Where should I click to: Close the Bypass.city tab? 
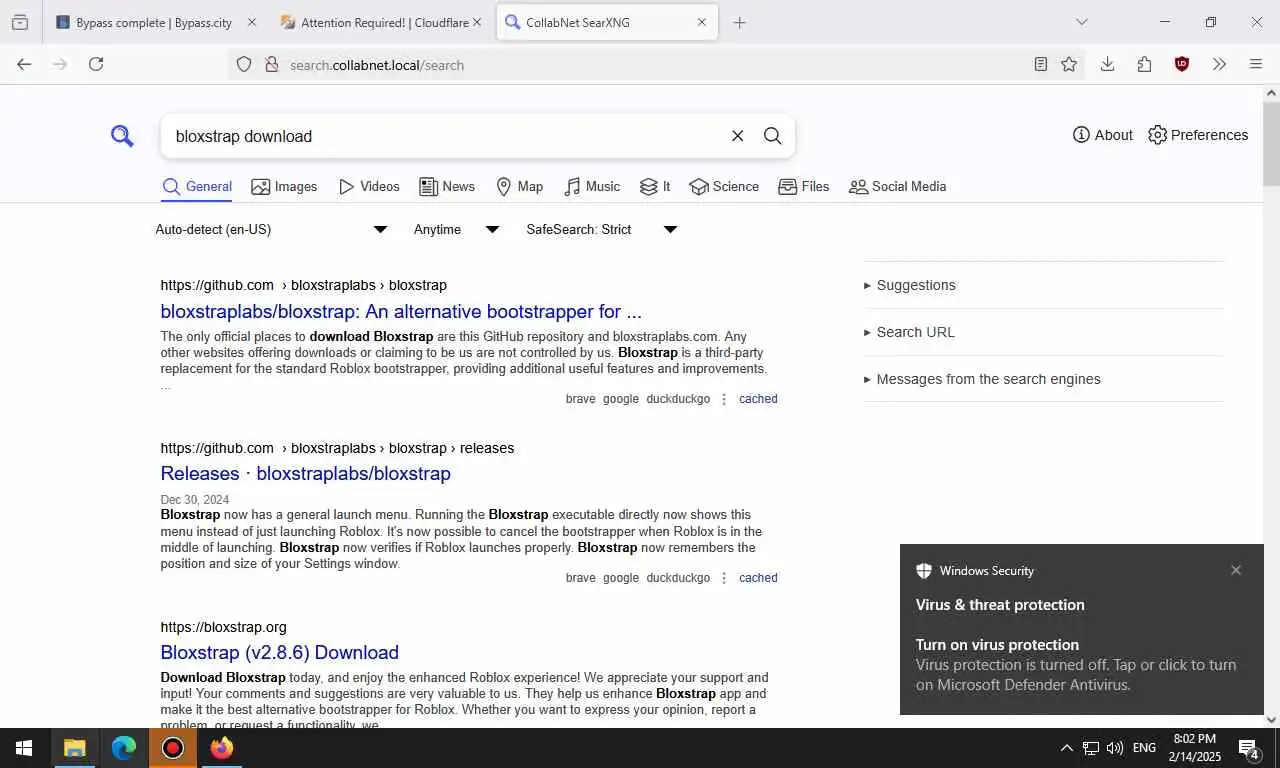[252, 22]
